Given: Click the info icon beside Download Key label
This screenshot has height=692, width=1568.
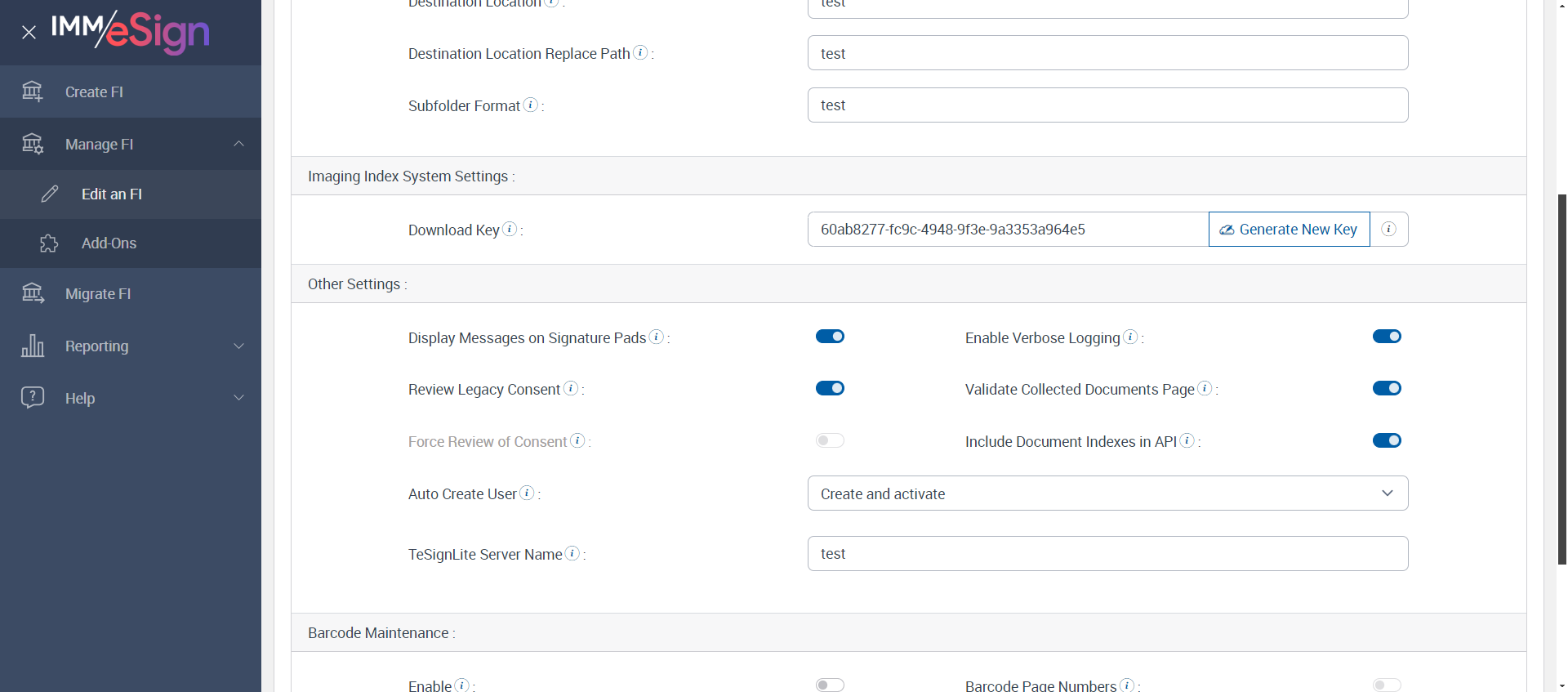Looking at the screenshot, I should click(510, 229).
